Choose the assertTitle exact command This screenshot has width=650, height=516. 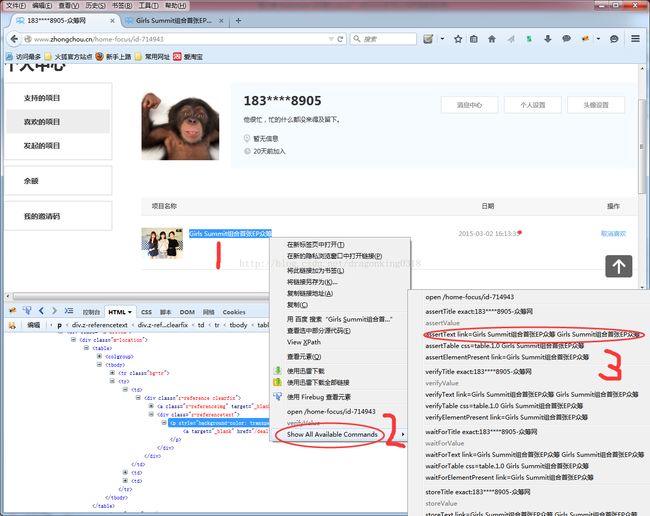479,311
